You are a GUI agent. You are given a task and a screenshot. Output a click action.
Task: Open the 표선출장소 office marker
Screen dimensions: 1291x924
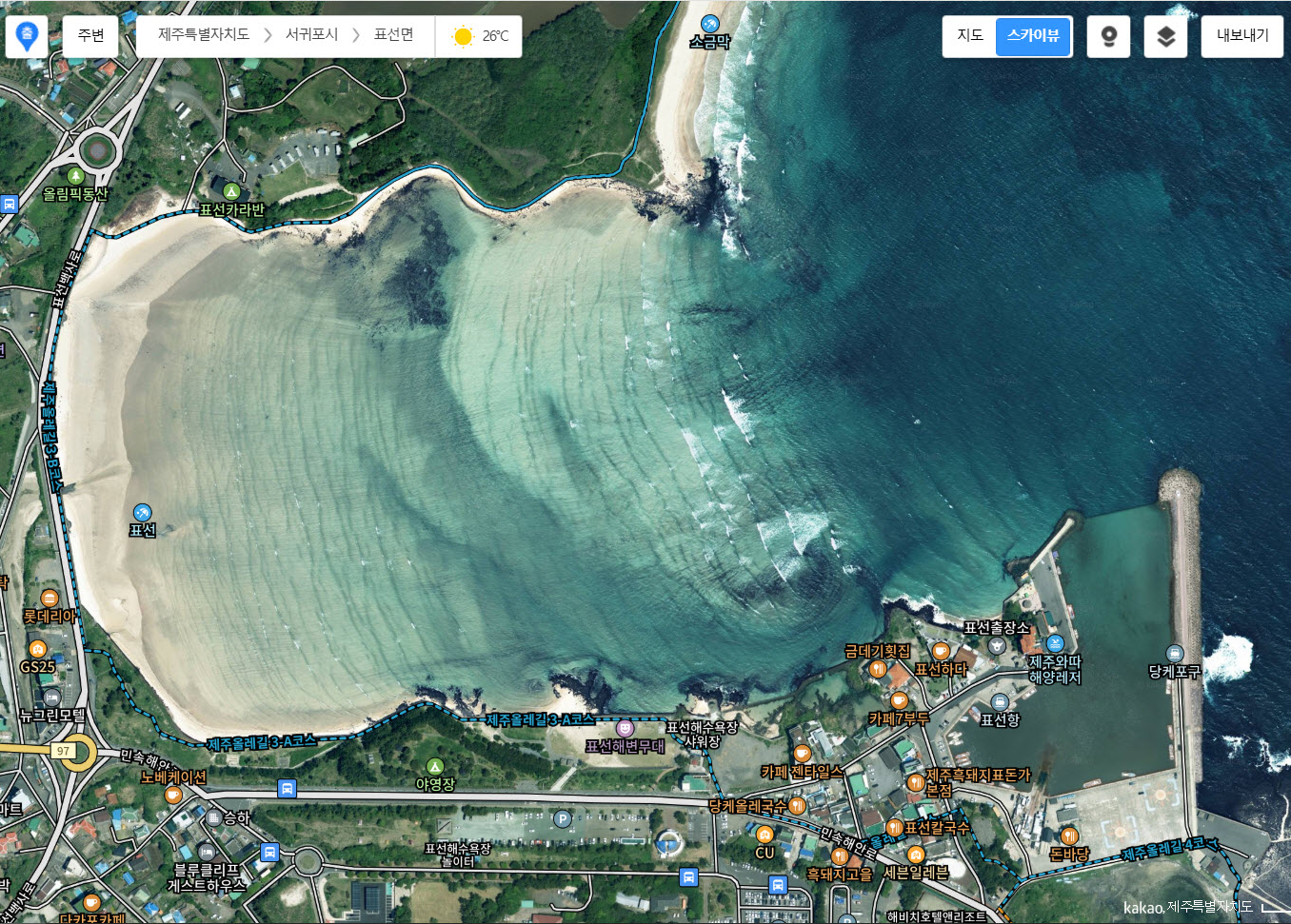click(x=997, y=645)
